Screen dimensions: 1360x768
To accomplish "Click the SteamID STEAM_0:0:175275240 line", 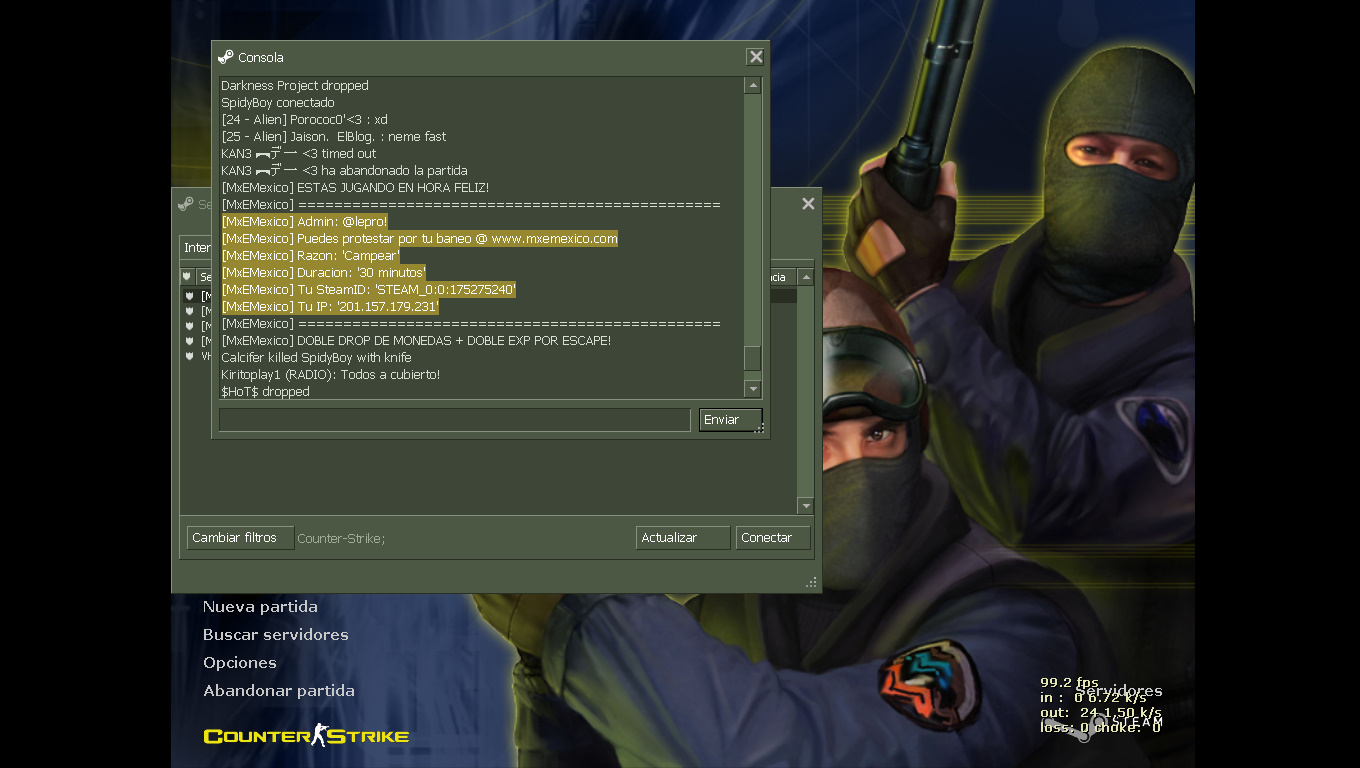I will [369, 290].
